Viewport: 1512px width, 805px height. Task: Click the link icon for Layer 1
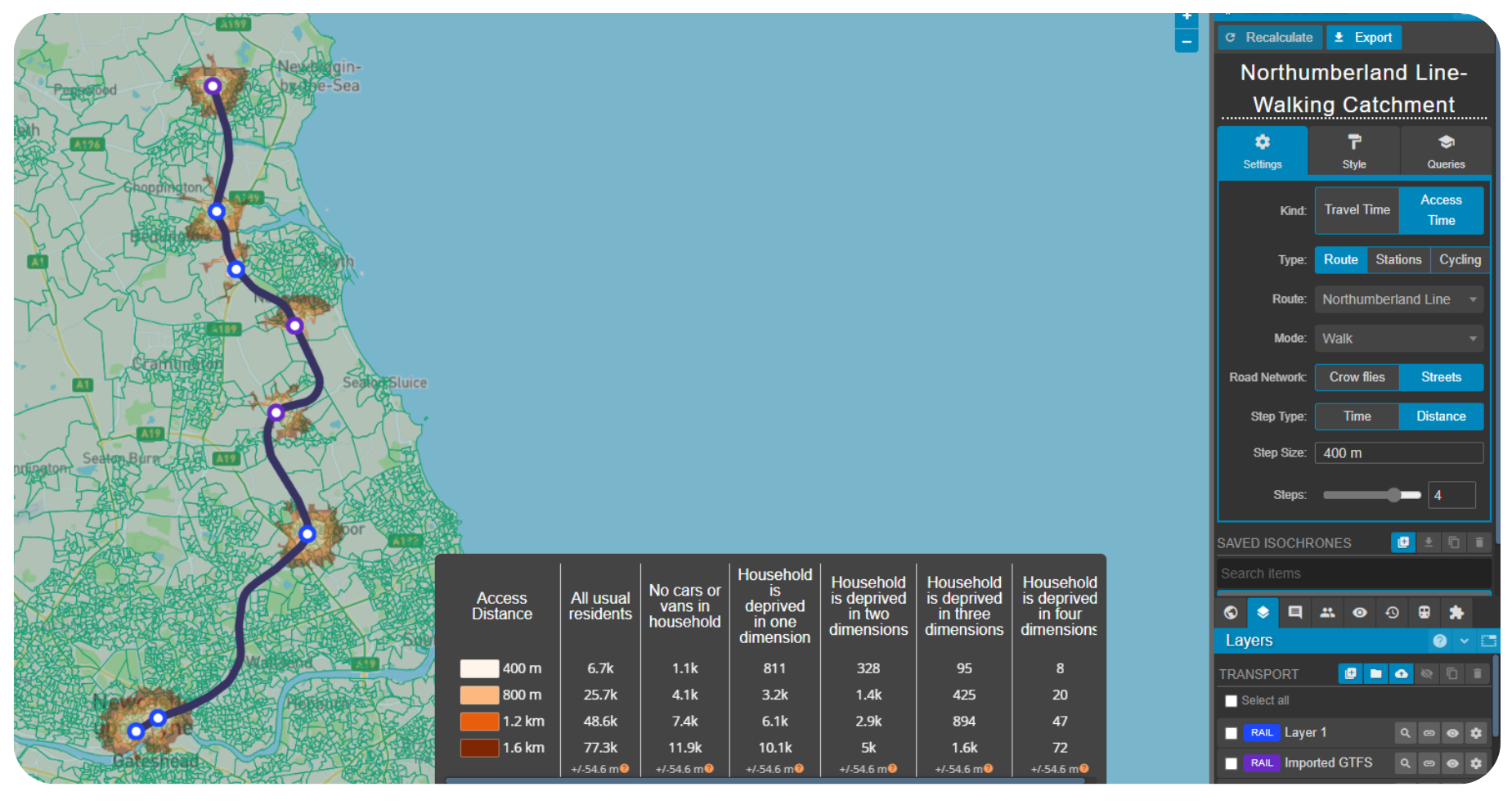coord(1429,733)
